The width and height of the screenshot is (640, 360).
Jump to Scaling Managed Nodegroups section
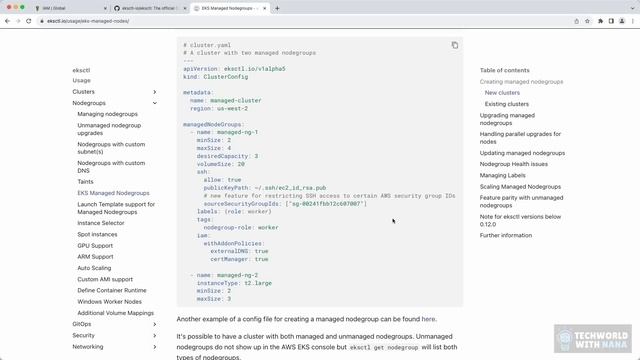[520, 187]
